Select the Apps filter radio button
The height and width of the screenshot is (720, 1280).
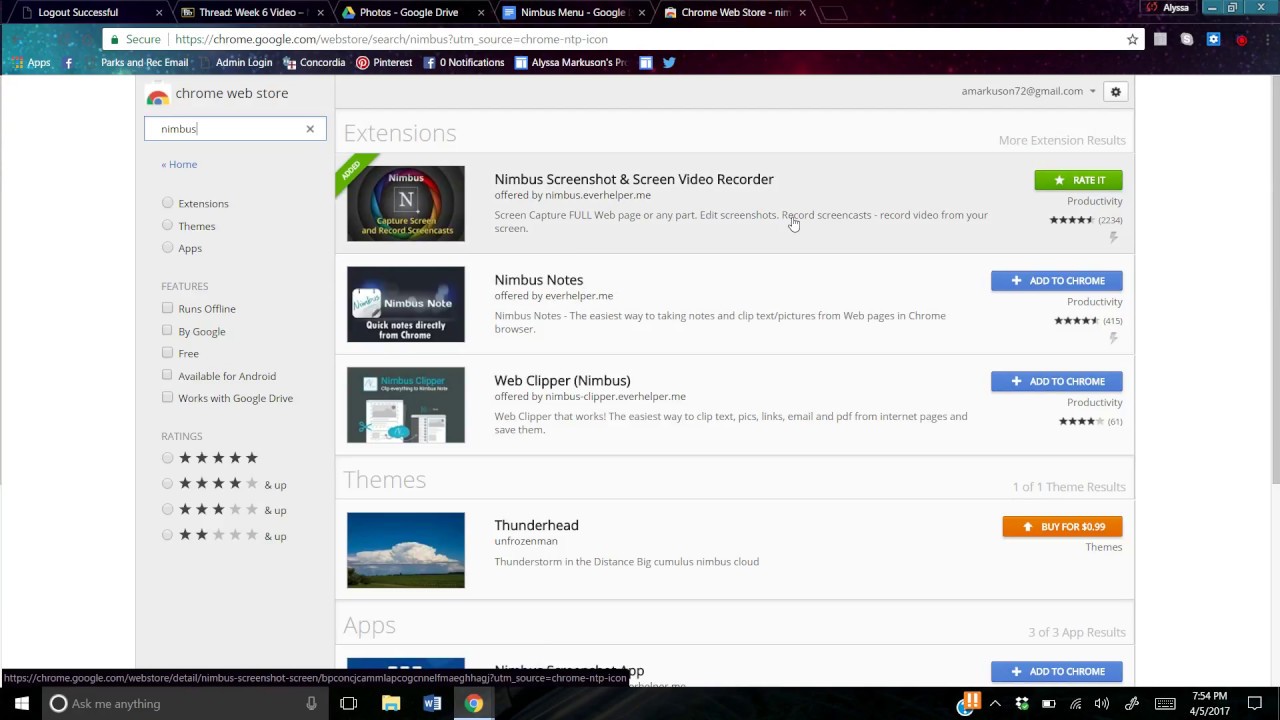pyautogui.click(x=168, y=248)
